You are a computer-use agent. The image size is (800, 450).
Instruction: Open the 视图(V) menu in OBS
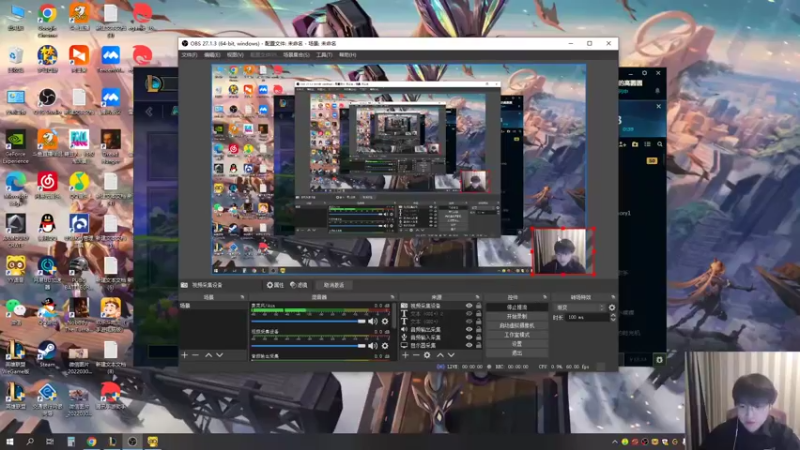pyautogui.click(x=235, y=55)
